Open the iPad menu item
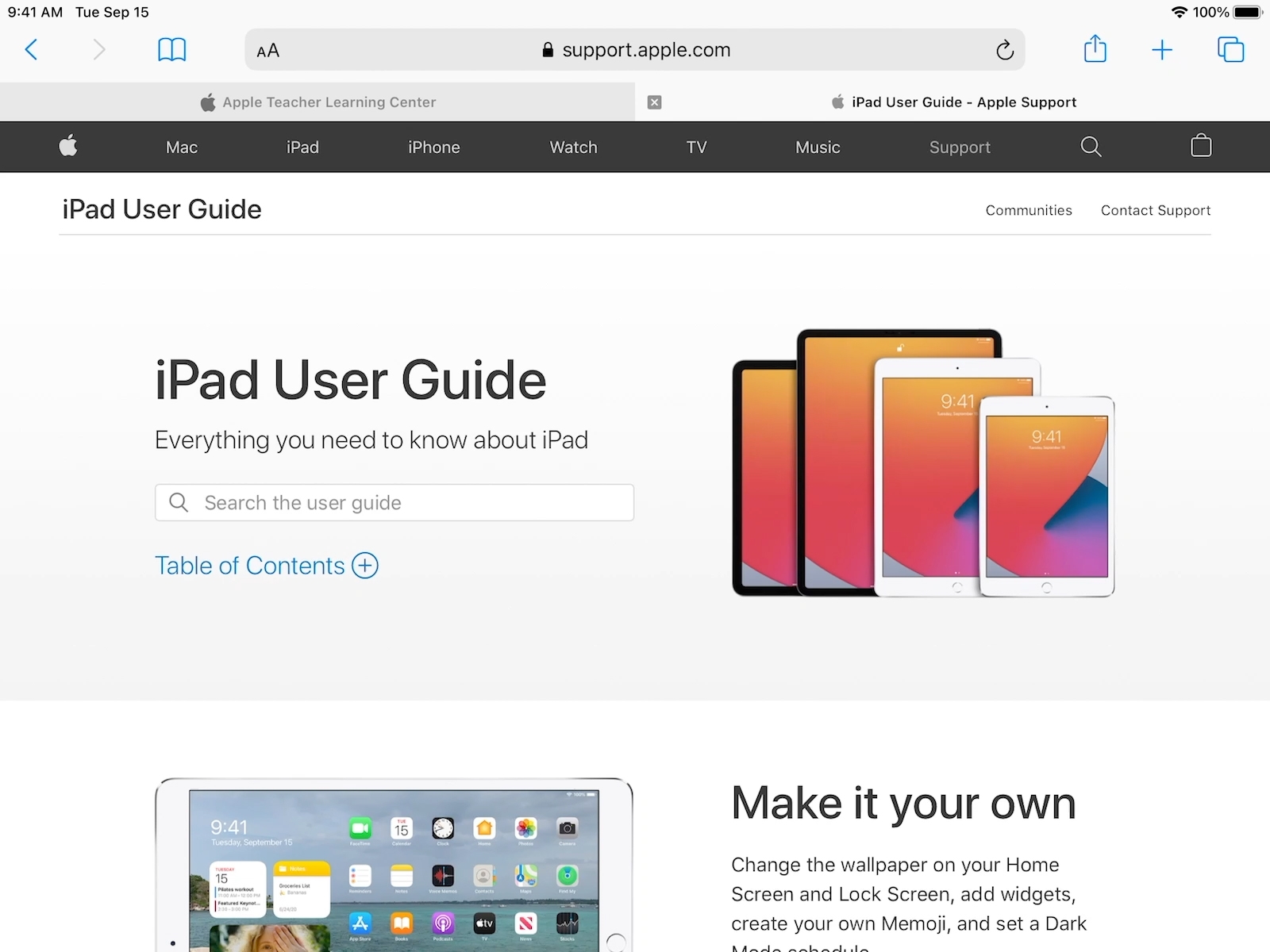 click(x=302, y=148)
